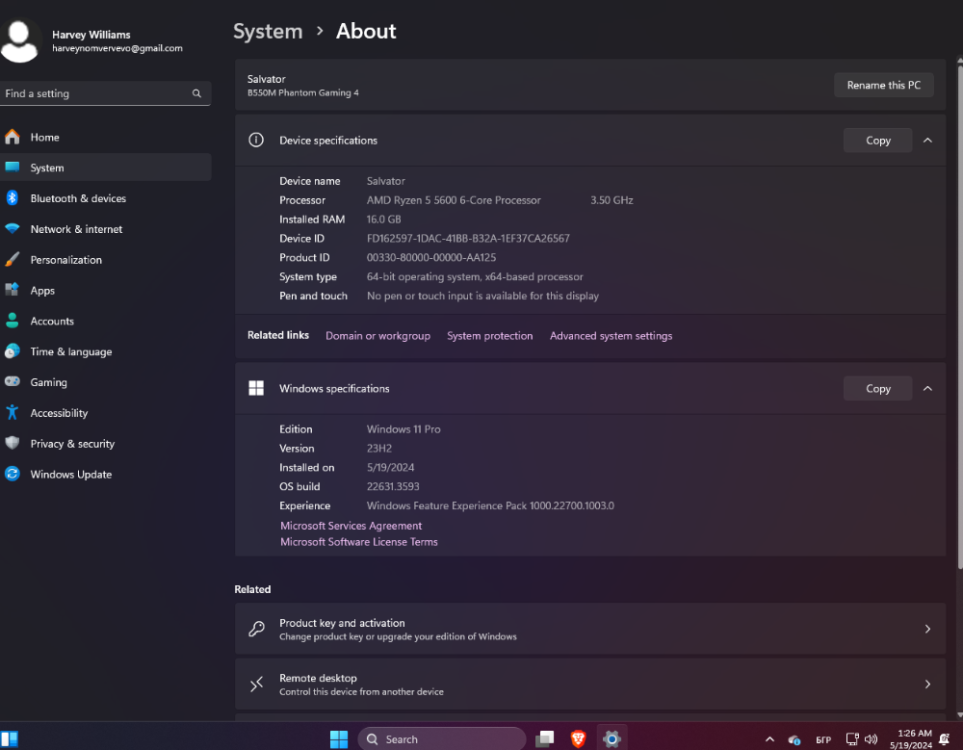Launch Brave browser from taskbar

click(578, 739)
